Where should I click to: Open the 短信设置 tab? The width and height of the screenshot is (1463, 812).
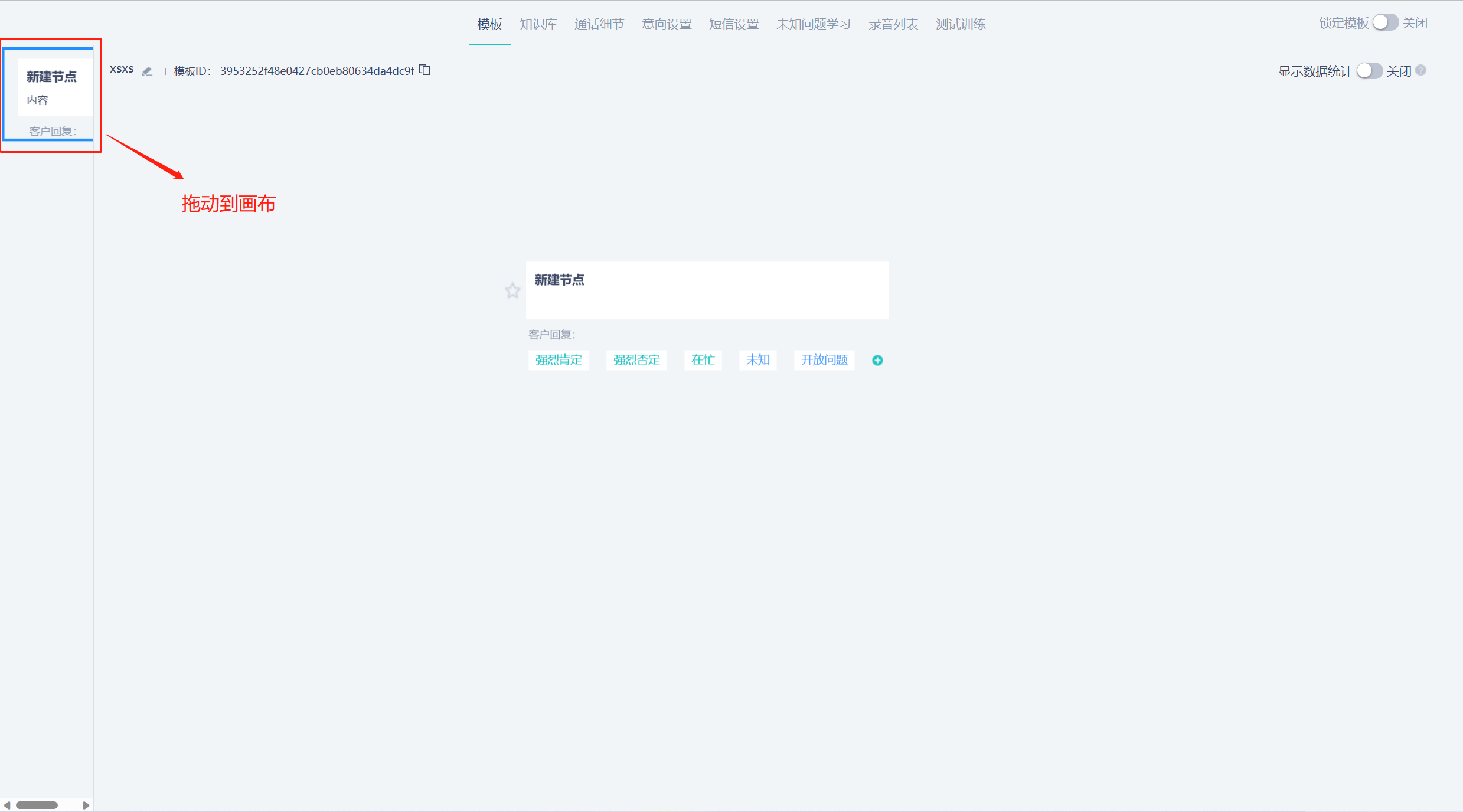tap(734, 24)
